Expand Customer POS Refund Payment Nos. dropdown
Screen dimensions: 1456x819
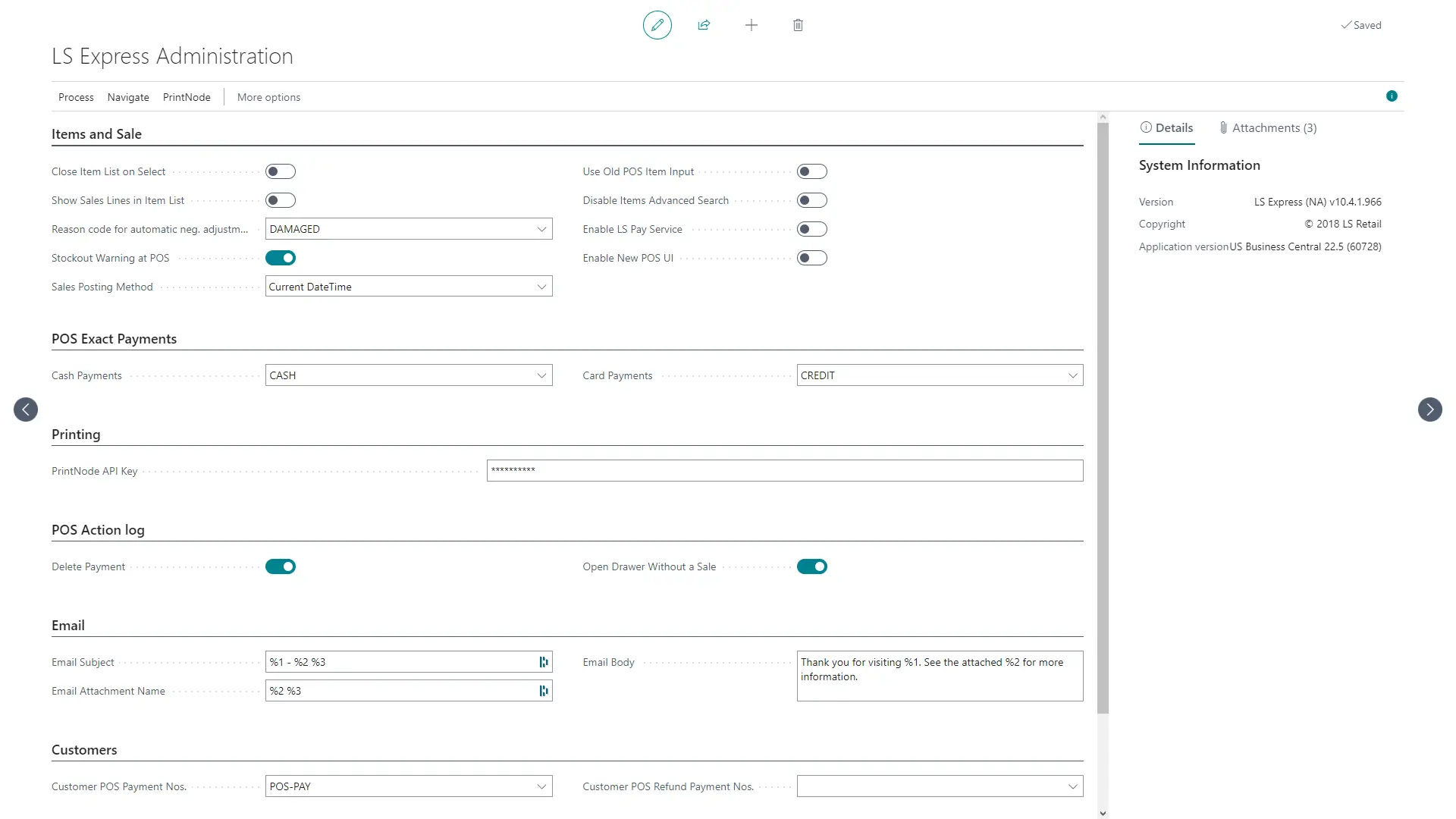[x=1072, y=786]
